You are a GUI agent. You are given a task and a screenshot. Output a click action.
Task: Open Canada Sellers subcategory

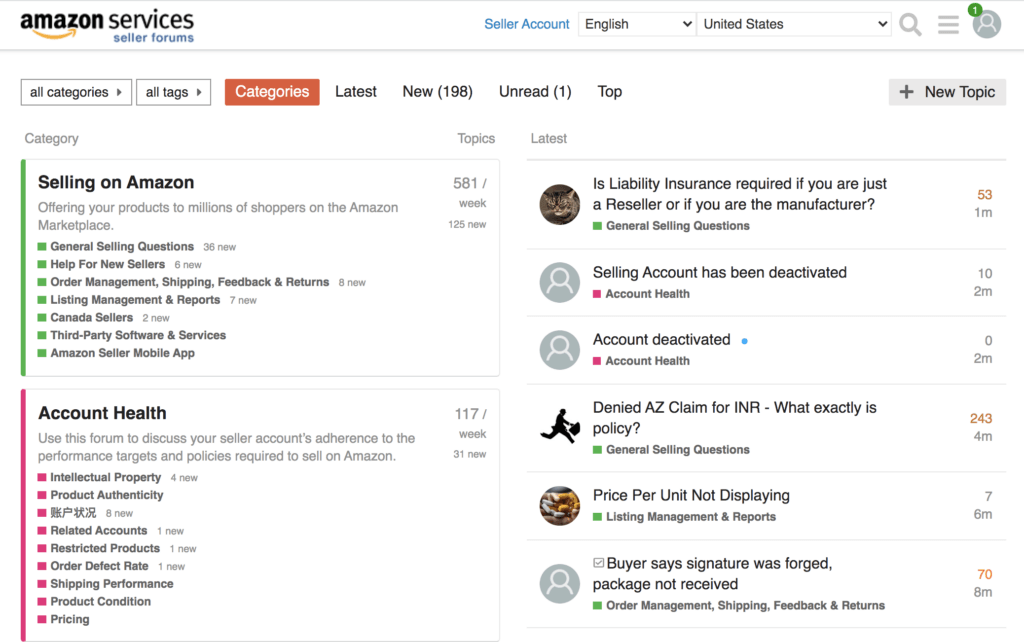point(91,317)
